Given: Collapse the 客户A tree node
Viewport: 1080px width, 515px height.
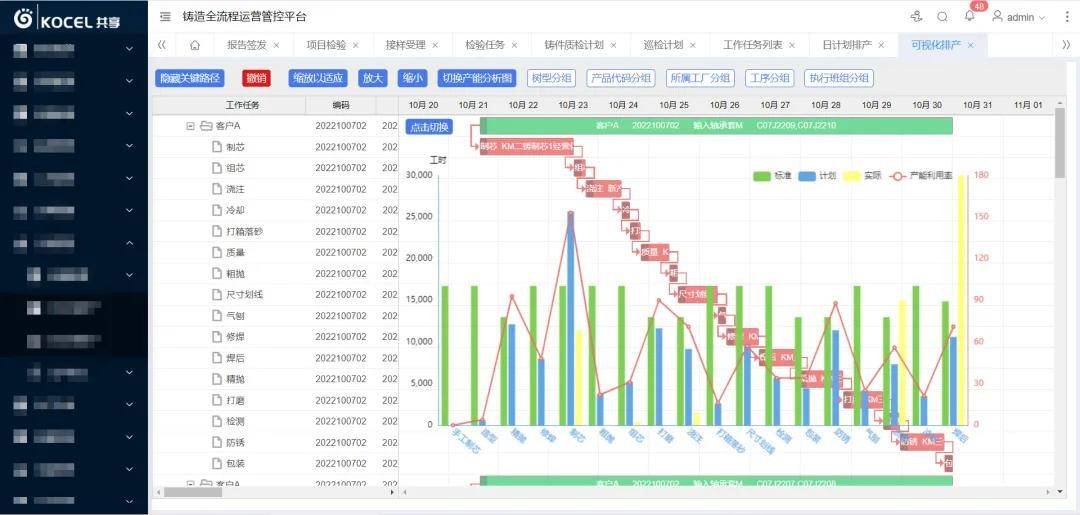Looking at the screenshot, I should point(190,126).
